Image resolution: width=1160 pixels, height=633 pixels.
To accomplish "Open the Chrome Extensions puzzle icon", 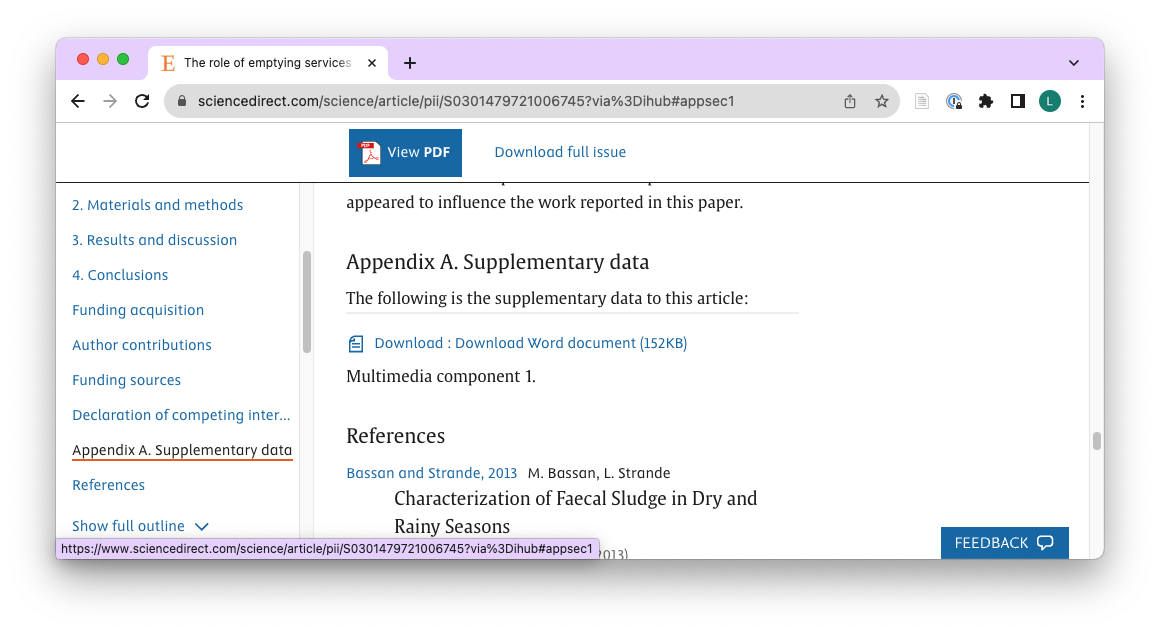I will tap(986, 101).
